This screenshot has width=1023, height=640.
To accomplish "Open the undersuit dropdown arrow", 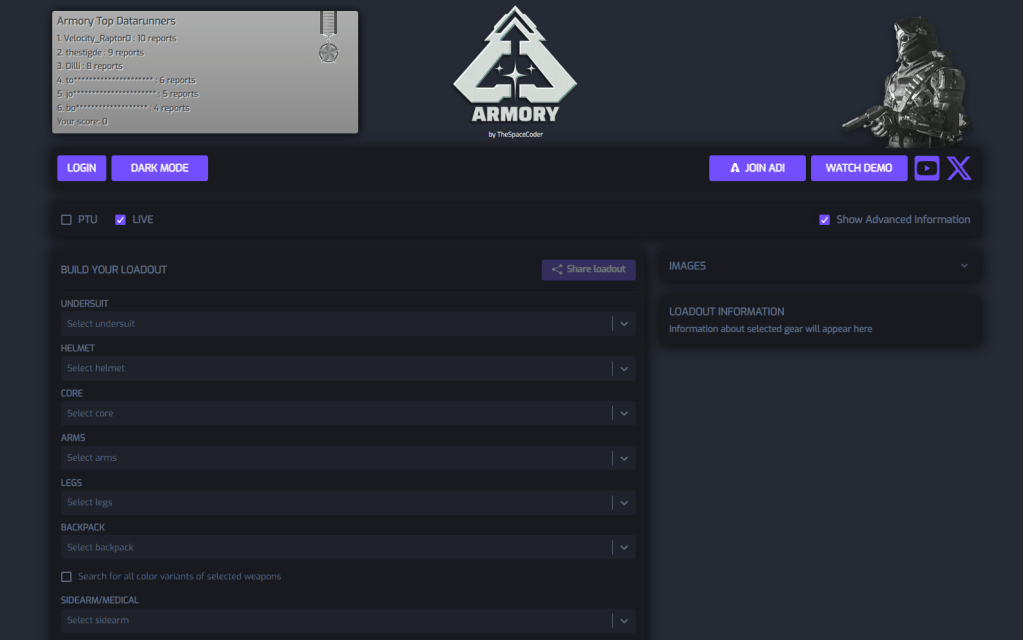I will pyautogui.click(x=624, y=324).
